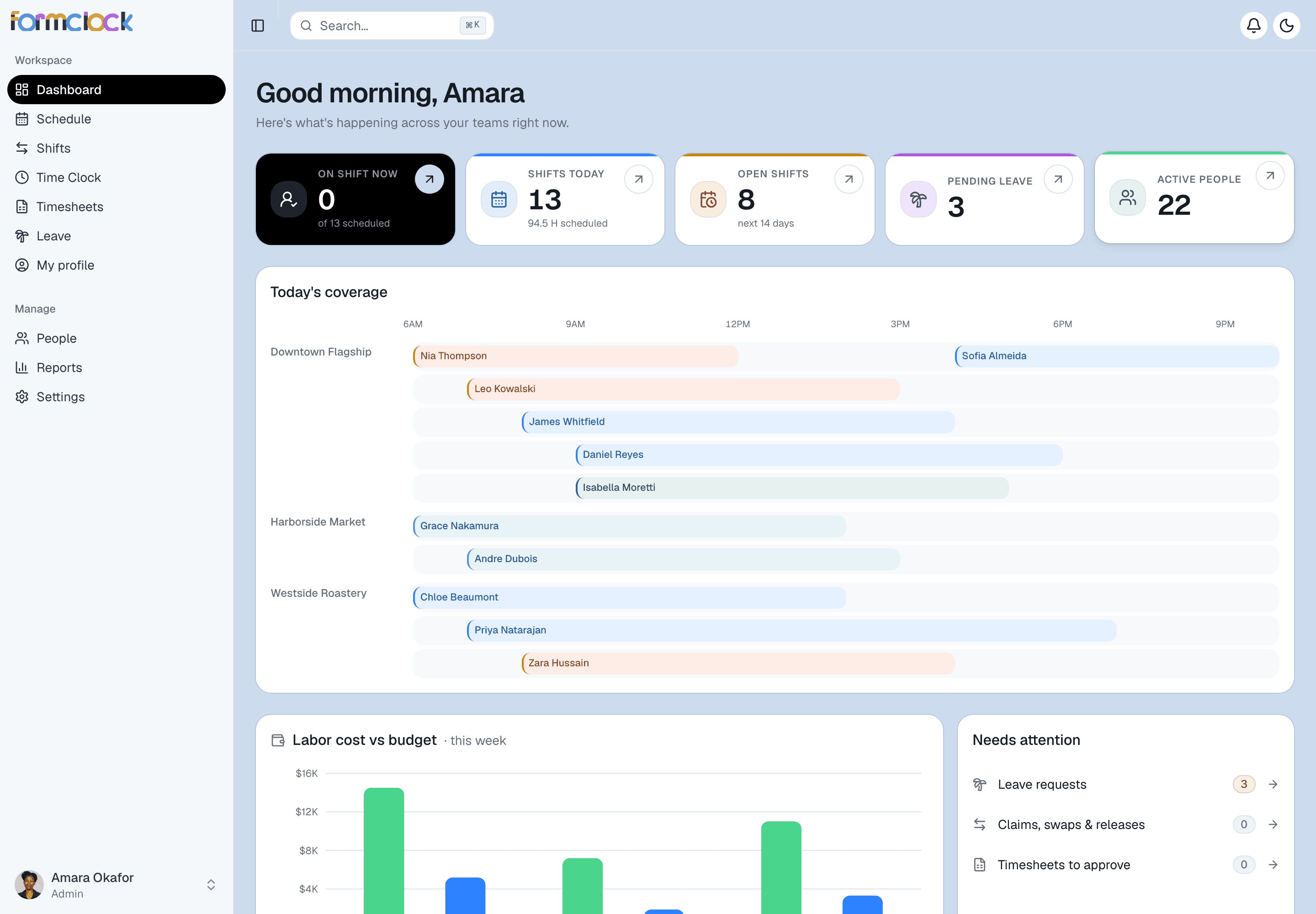Open the Pending Leave card arrow
The width and height of the screenshot is (1316, 914).
click(1058, 179)
